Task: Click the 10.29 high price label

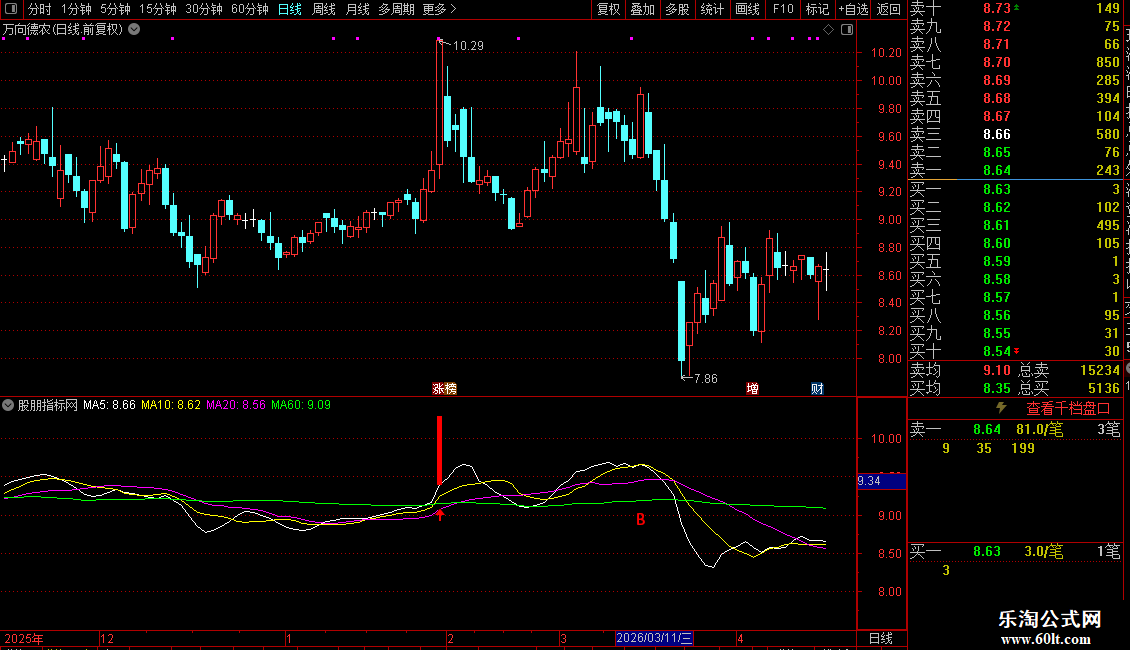Action: tap(468, 45)
